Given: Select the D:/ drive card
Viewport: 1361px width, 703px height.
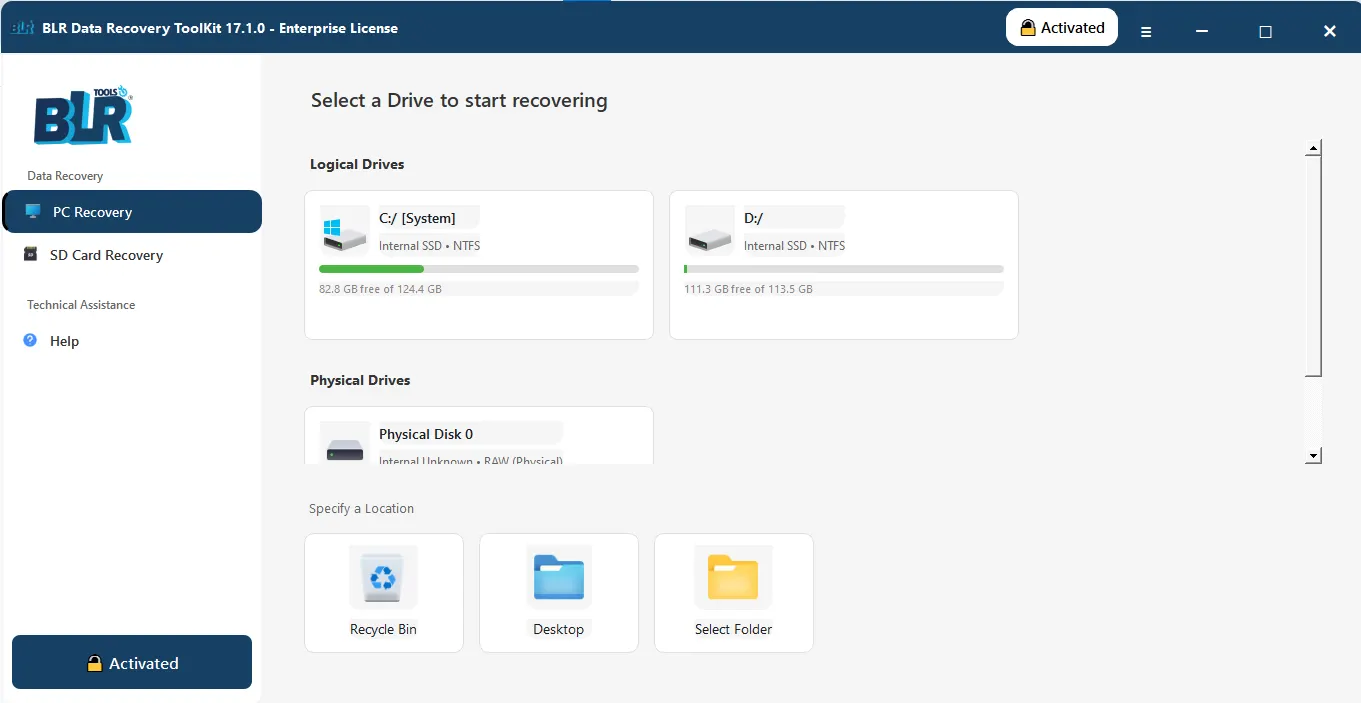Looking at the screenshot, I should pyautogui.click(x=844, y=265).
